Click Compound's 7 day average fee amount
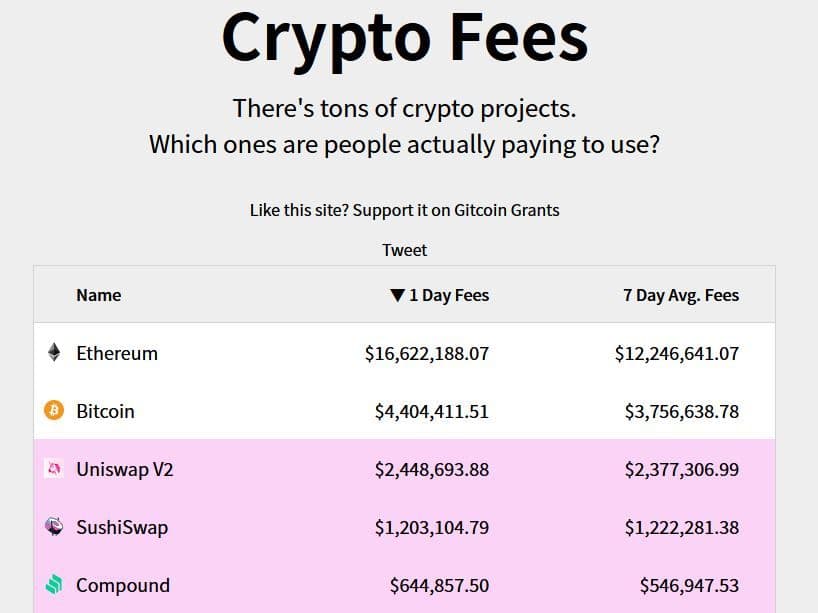Image resolution: width=818 pixels, height=613 pixels. tap(689, 585)
